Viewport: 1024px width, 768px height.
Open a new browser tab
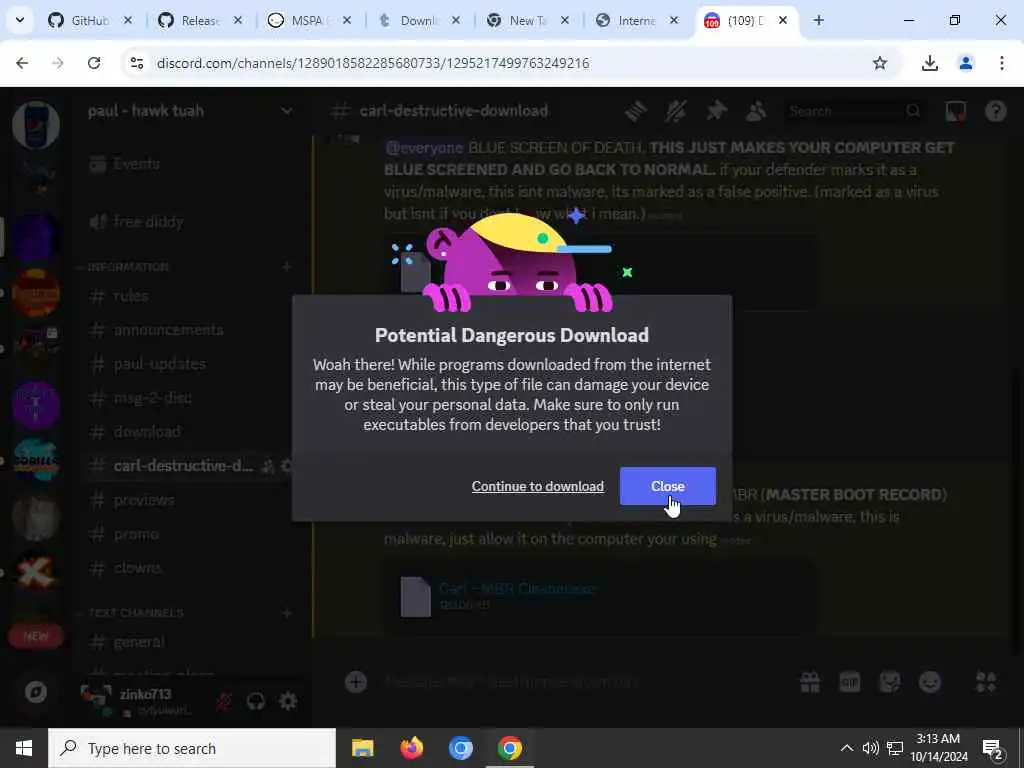coord(818,20)
